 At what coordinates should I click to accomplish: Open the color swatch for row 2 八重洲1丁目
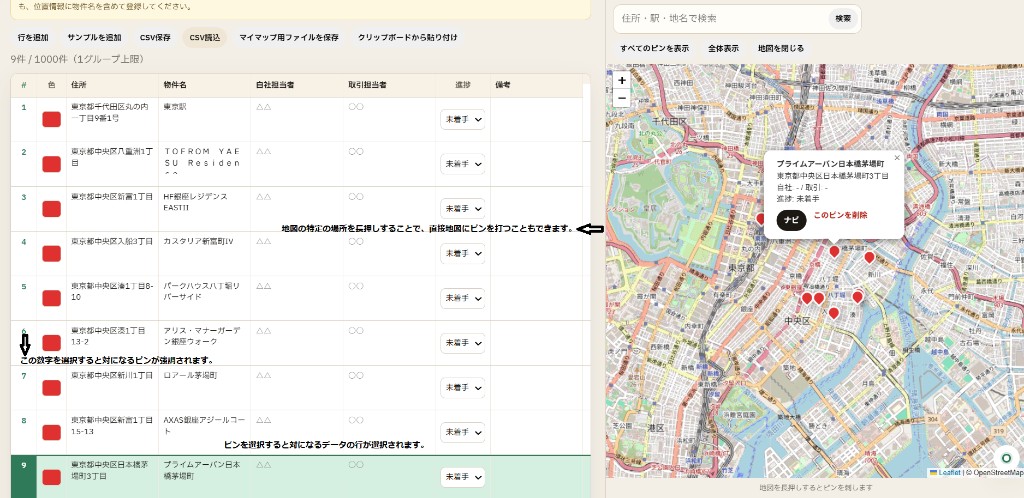(52, 164)
